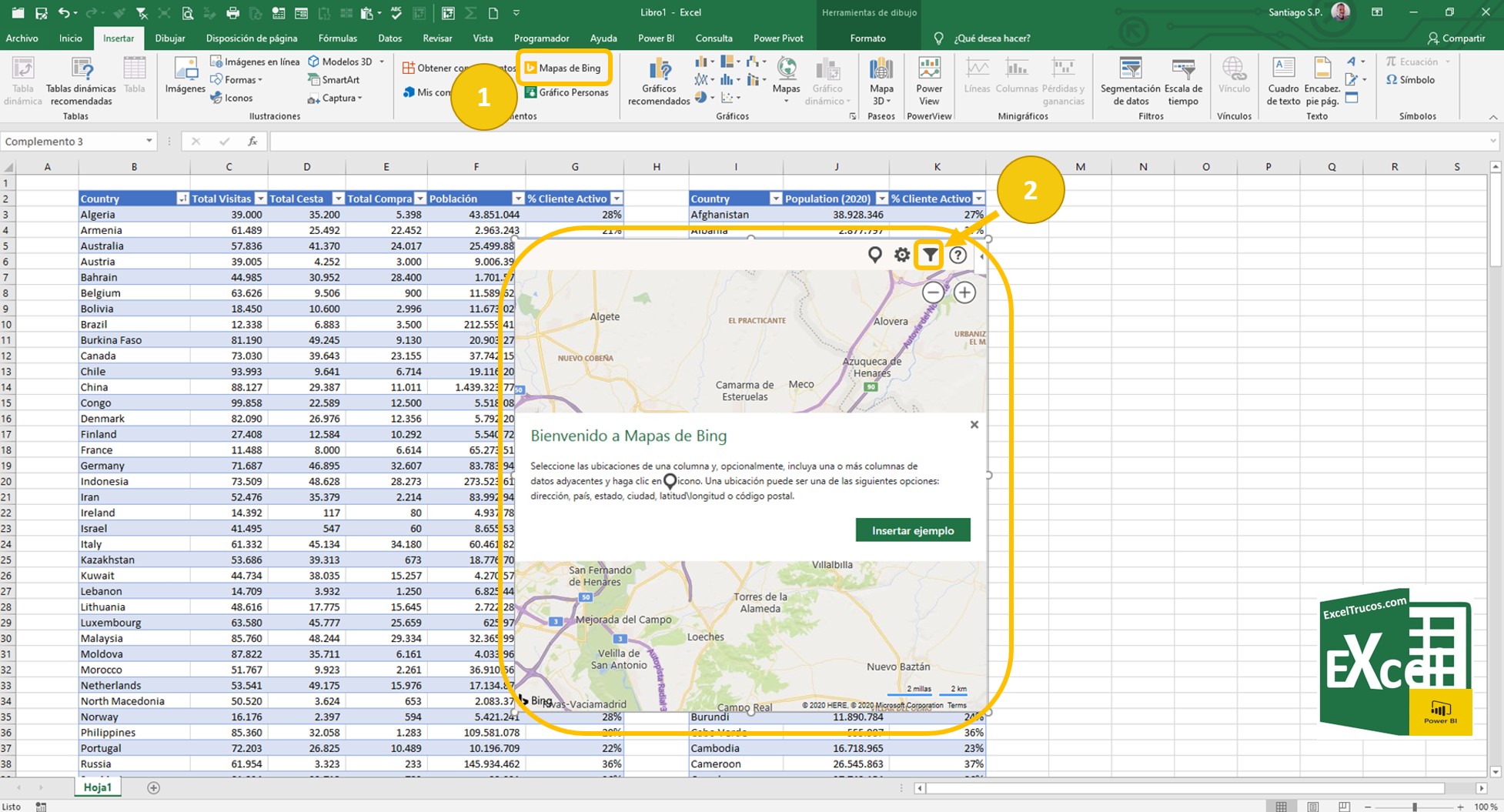Open the Bing map filter icon

930,255
